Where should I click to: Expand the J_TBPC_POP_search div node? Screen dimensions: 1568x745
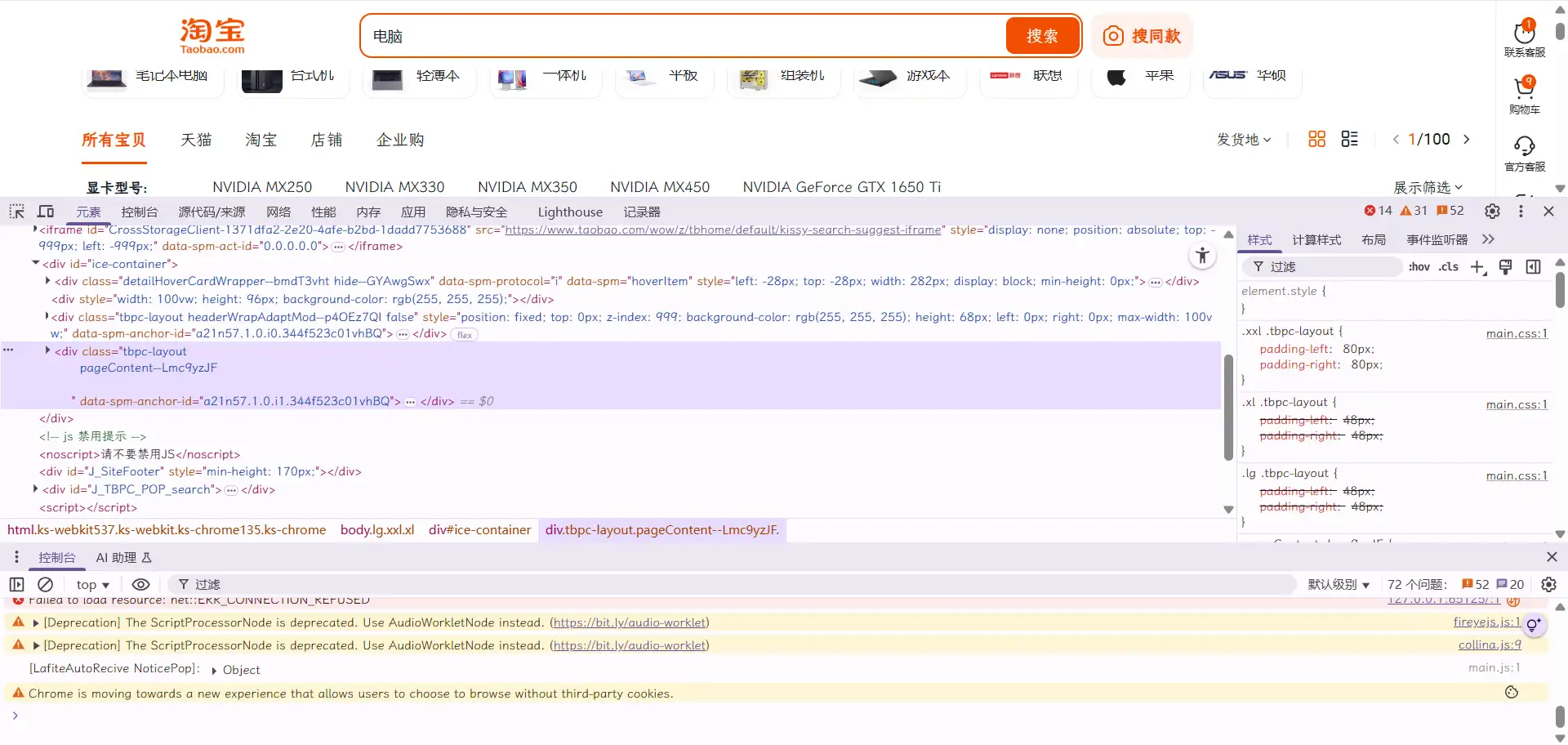point(35,488)
